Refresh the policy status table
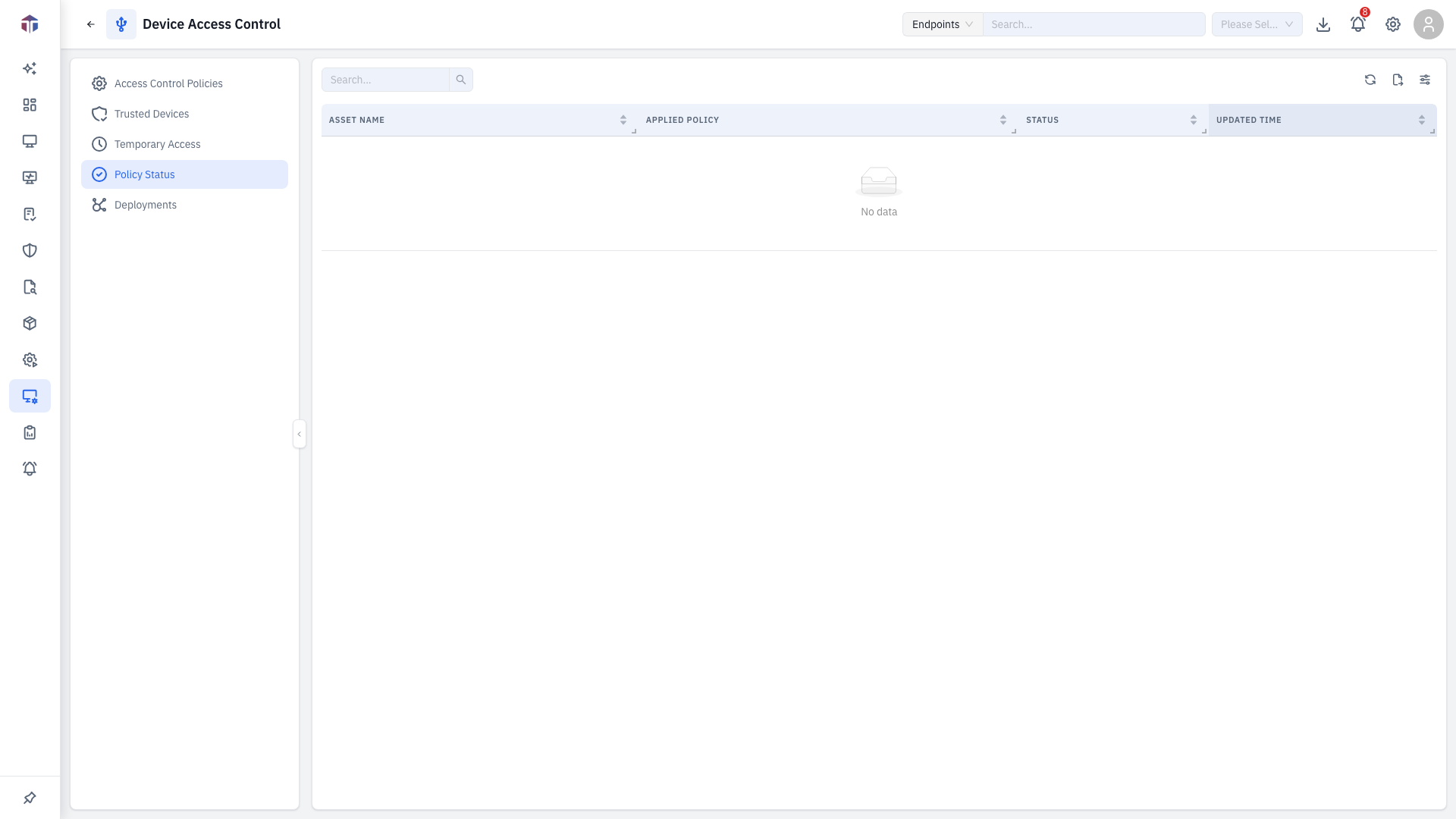This screenshot has width=1456, height=819. coord(1370,80)
